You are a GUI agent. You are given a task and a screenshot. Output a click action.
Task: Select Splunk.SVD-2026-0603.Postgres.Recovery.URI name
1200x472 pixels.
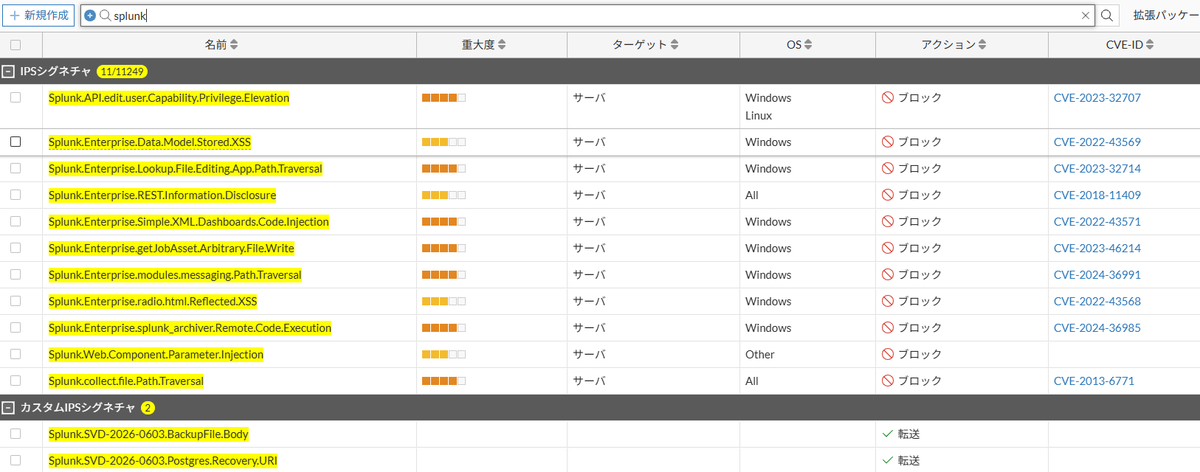click(x=162, y=461)
